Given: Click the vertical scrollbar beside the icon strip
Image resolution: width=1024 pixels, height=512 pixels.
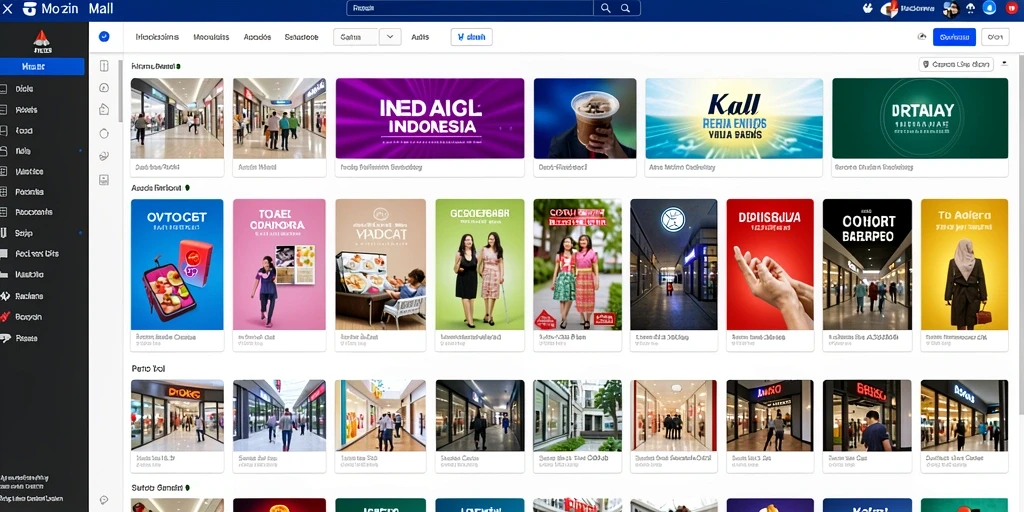Looking at the screenshot, I should tap(120, 91).
